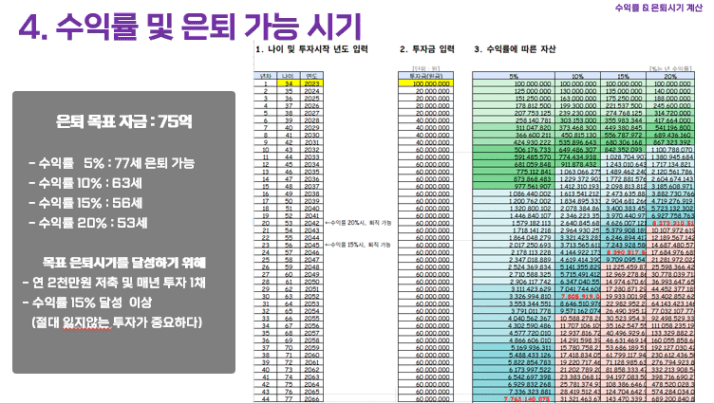714x404 pixels.
Task: Click the annotation '수익률 20%시, 퇴직 가능'
Action: point(358,223)
